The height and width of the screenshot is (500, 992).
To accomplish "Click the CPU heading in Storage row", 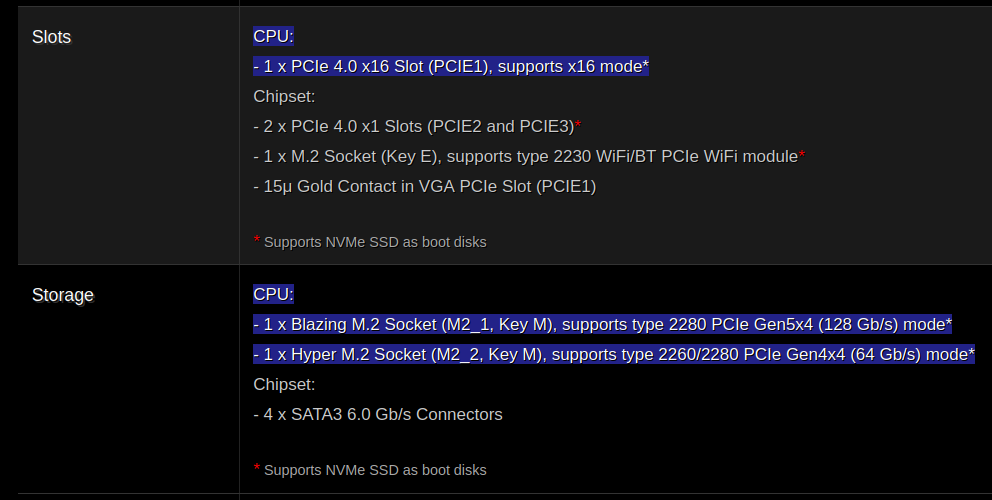I will pyautogui.click(x=273, y=295).
